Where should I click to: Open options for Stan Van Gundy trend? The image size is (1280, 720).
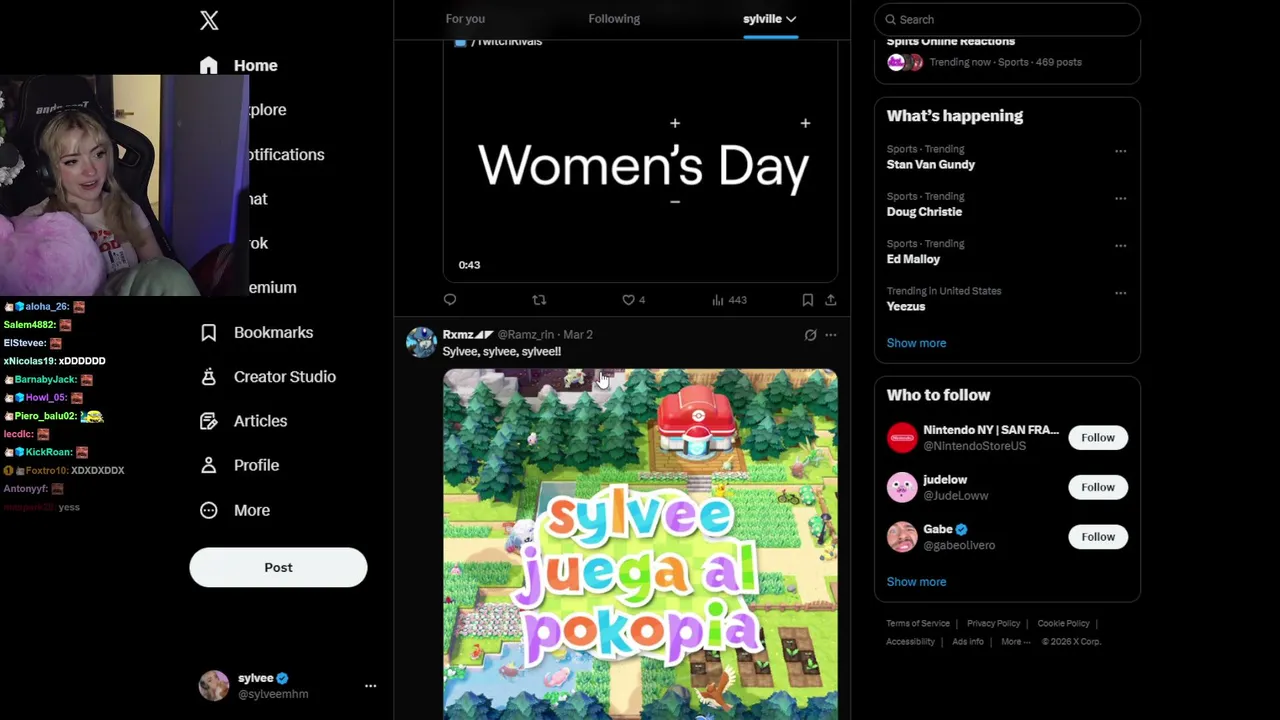tap(1120, 151)
